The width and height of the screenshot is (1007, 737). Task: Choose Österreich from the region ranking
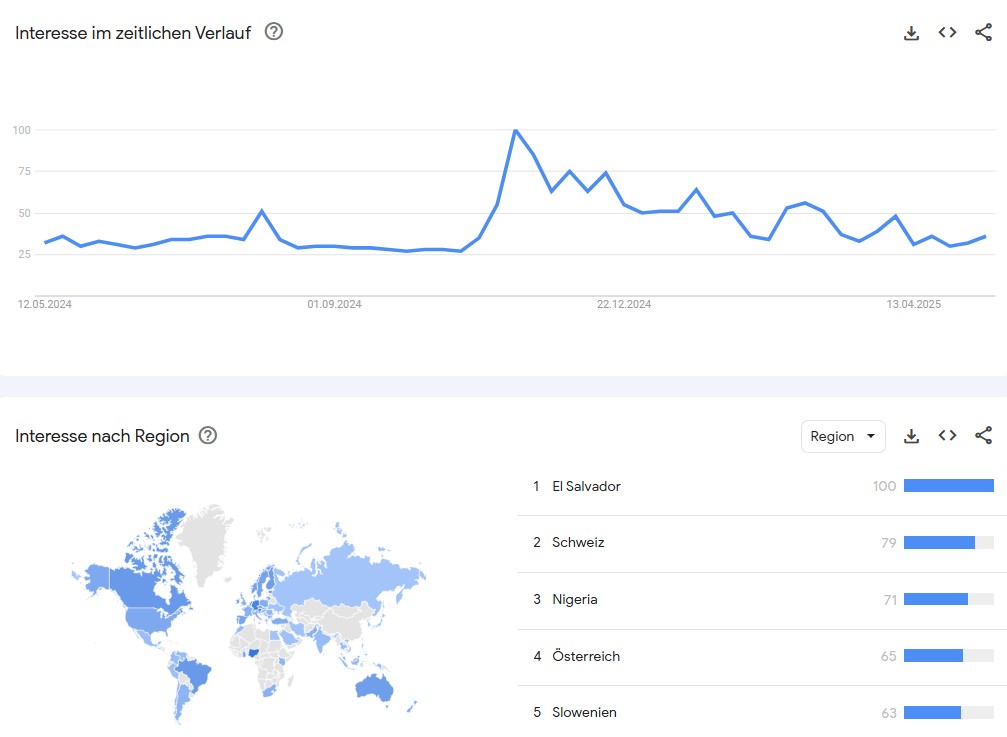[762, 656]
